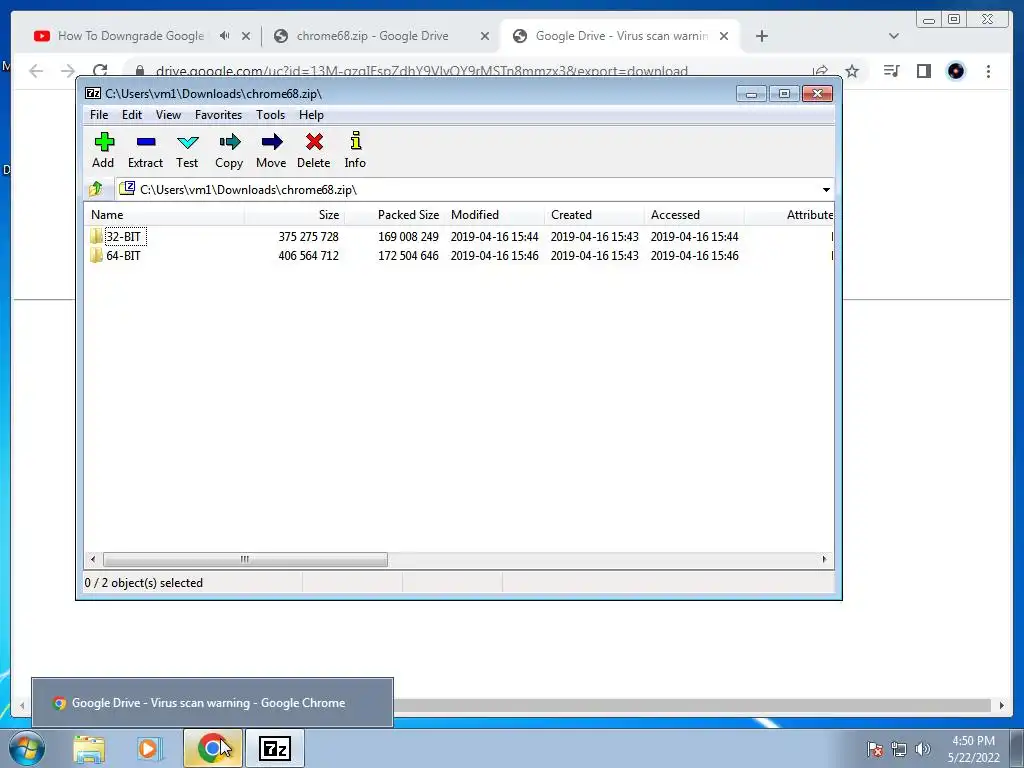The width and height of the screenshot is (1024, 768).
Task: Expand Chrome tab search chevron
Action: tap(894, 36)
